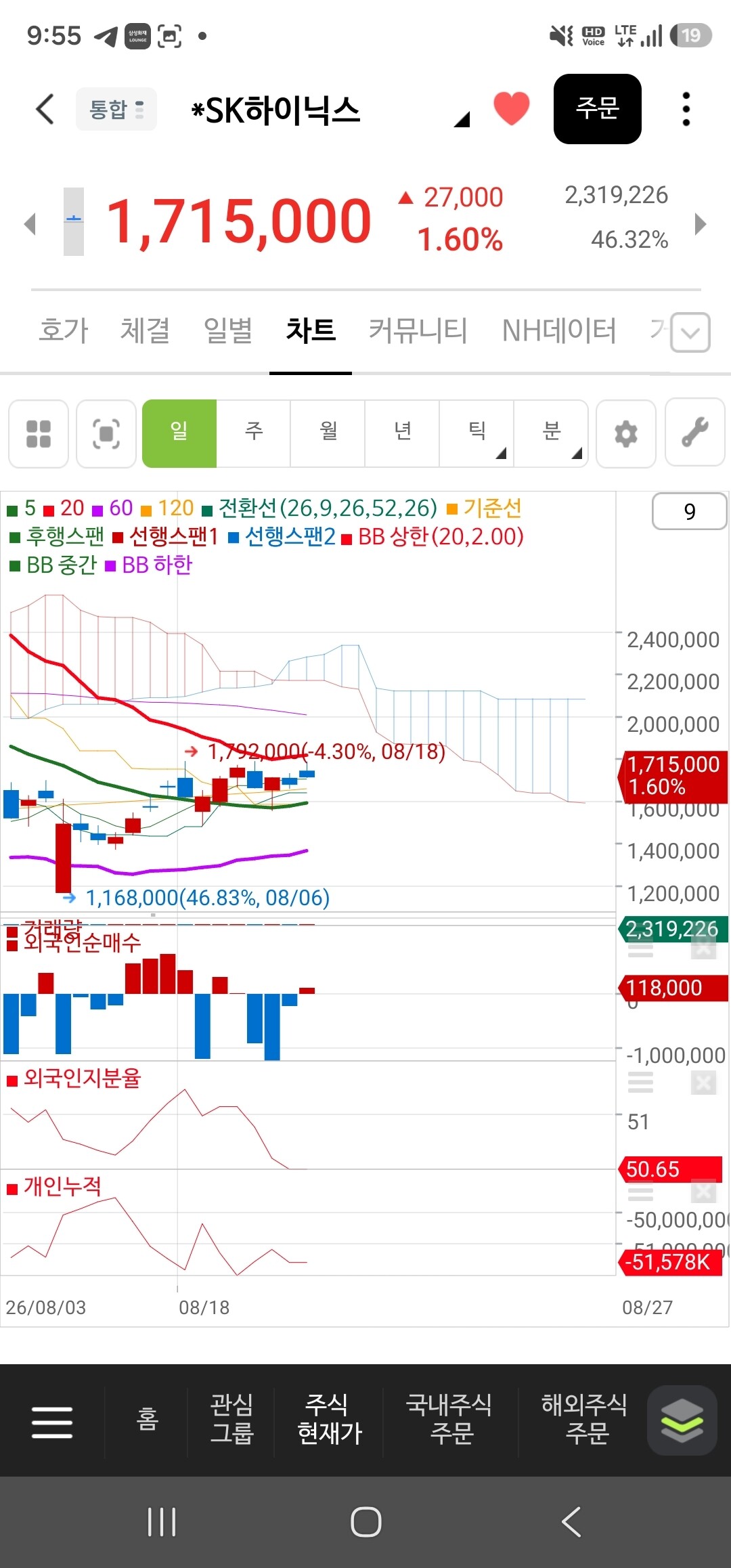The height and width of the screenshot is (1568, 731).
Task: Open the bottom hamburger menu
Action: pyautogui.click(x=52, y=1422)
